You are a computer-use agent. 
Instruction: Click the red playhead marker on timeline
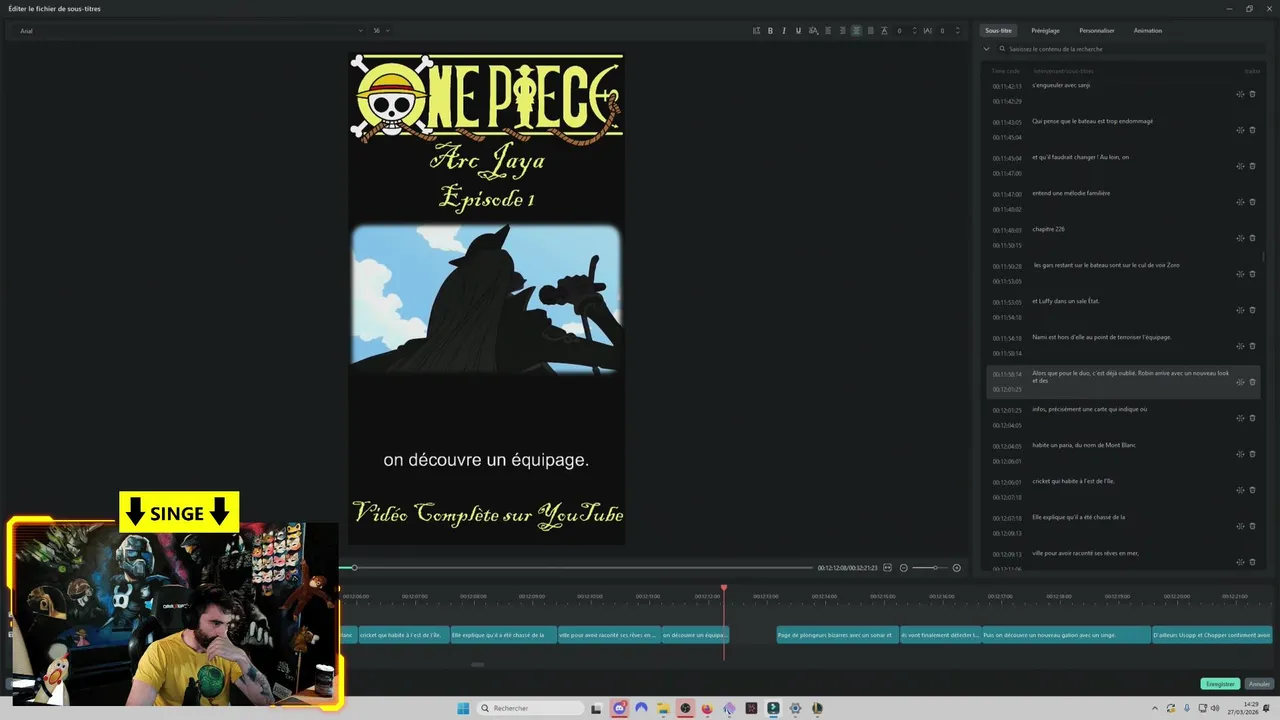[x=724, y=588]
